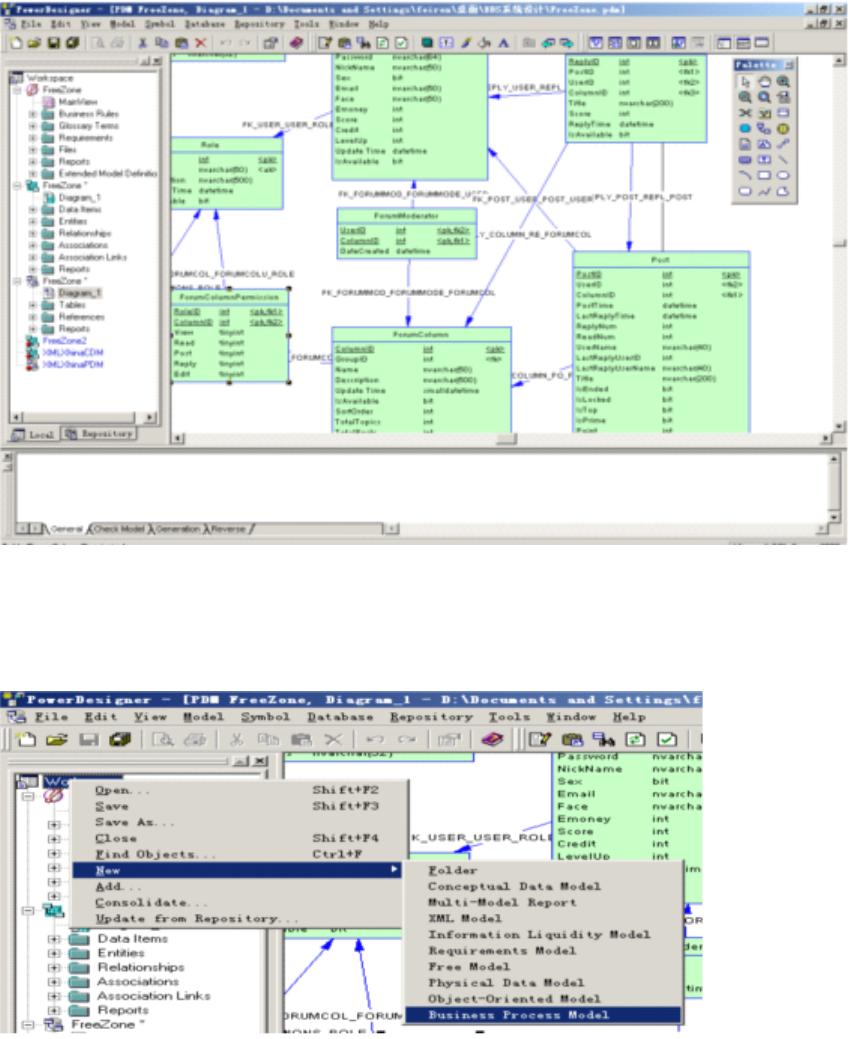The width and height of the screenshot is (853, 1039).
Task: Select Save As... in context menu
Action: click(237, 822)
